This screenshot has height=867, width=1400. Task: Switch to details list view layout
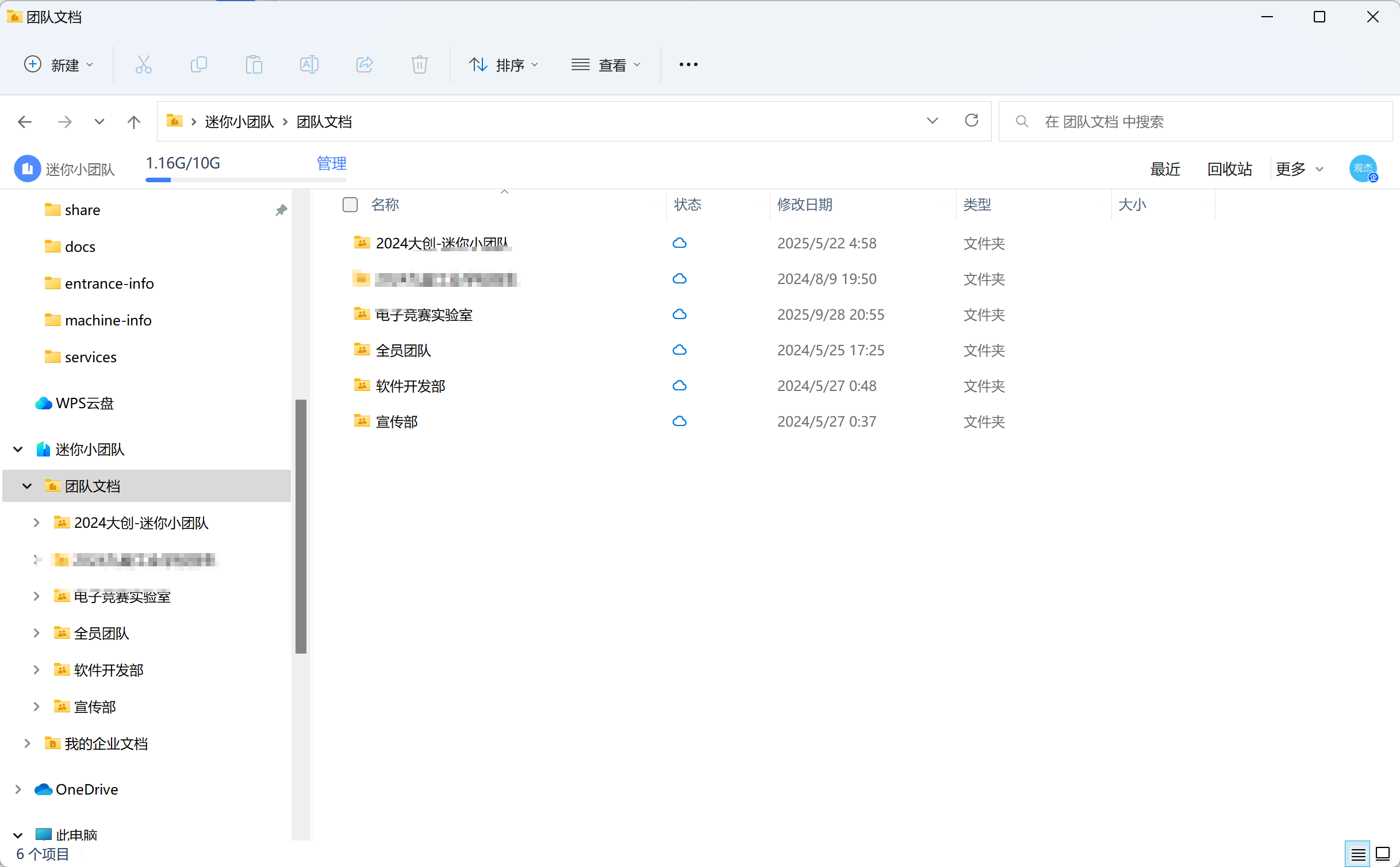tap(1358, 854)
